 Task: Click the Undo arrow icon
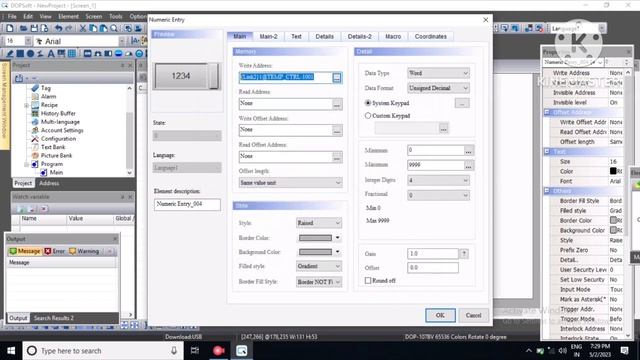click(x=59, y=28)
